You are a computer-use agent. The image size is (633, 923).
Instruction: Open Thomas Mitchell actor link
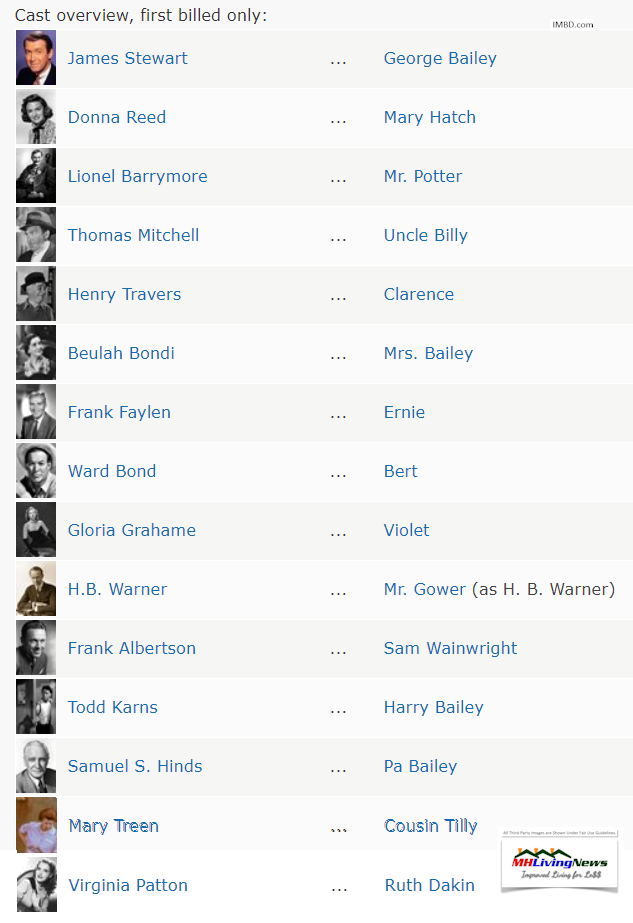[x=133, y=235]
